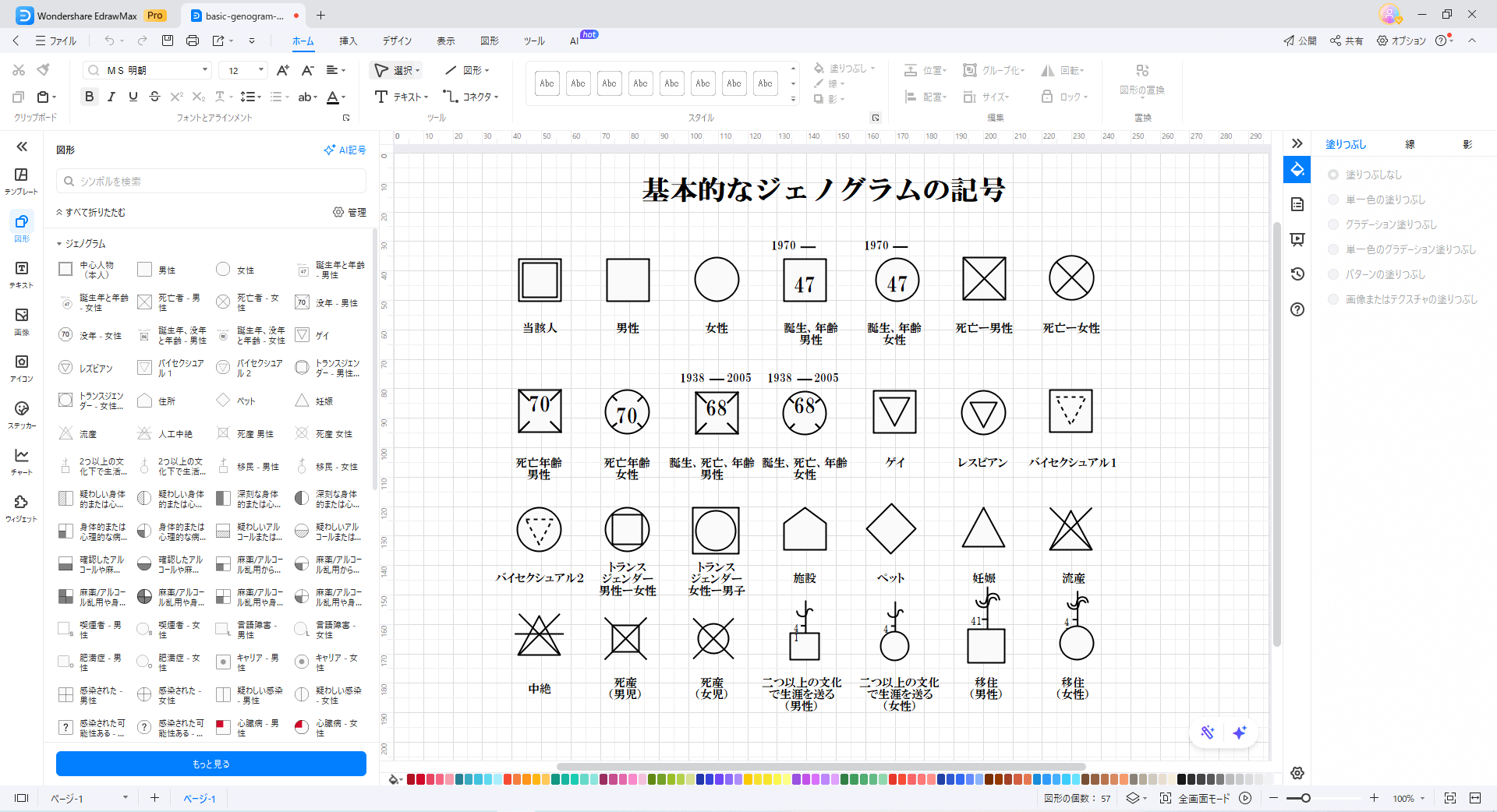Collapse the ジェノグラム shape category
Screen dimensions: 1497x812
click(x=59, y=244)
